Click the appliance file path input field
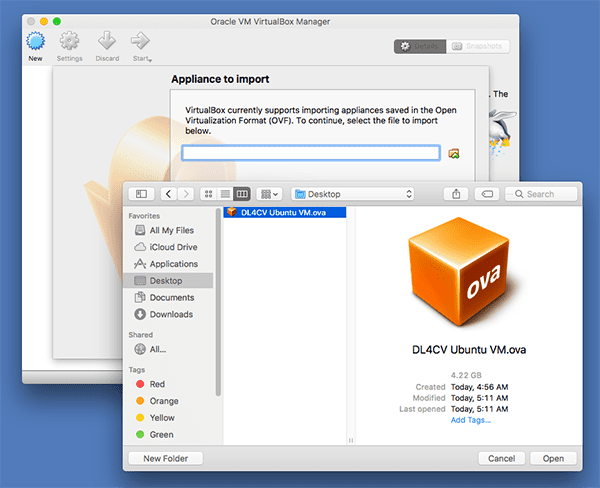Image resolution: width=600 pixels, height=488 pixels. pos(311,153)
